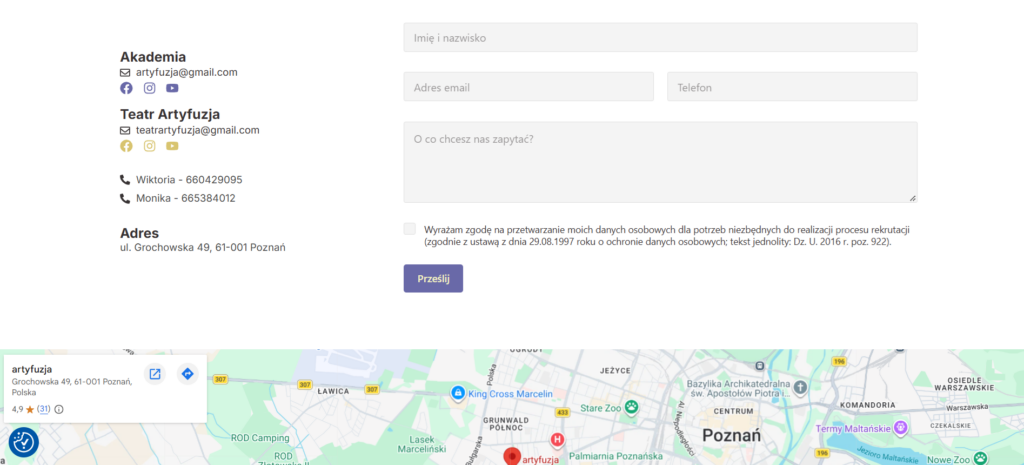Click the Poznań city label on map
Viewport: 1024px width, 465px height.
pyautogui.click(x=731, y=436)
